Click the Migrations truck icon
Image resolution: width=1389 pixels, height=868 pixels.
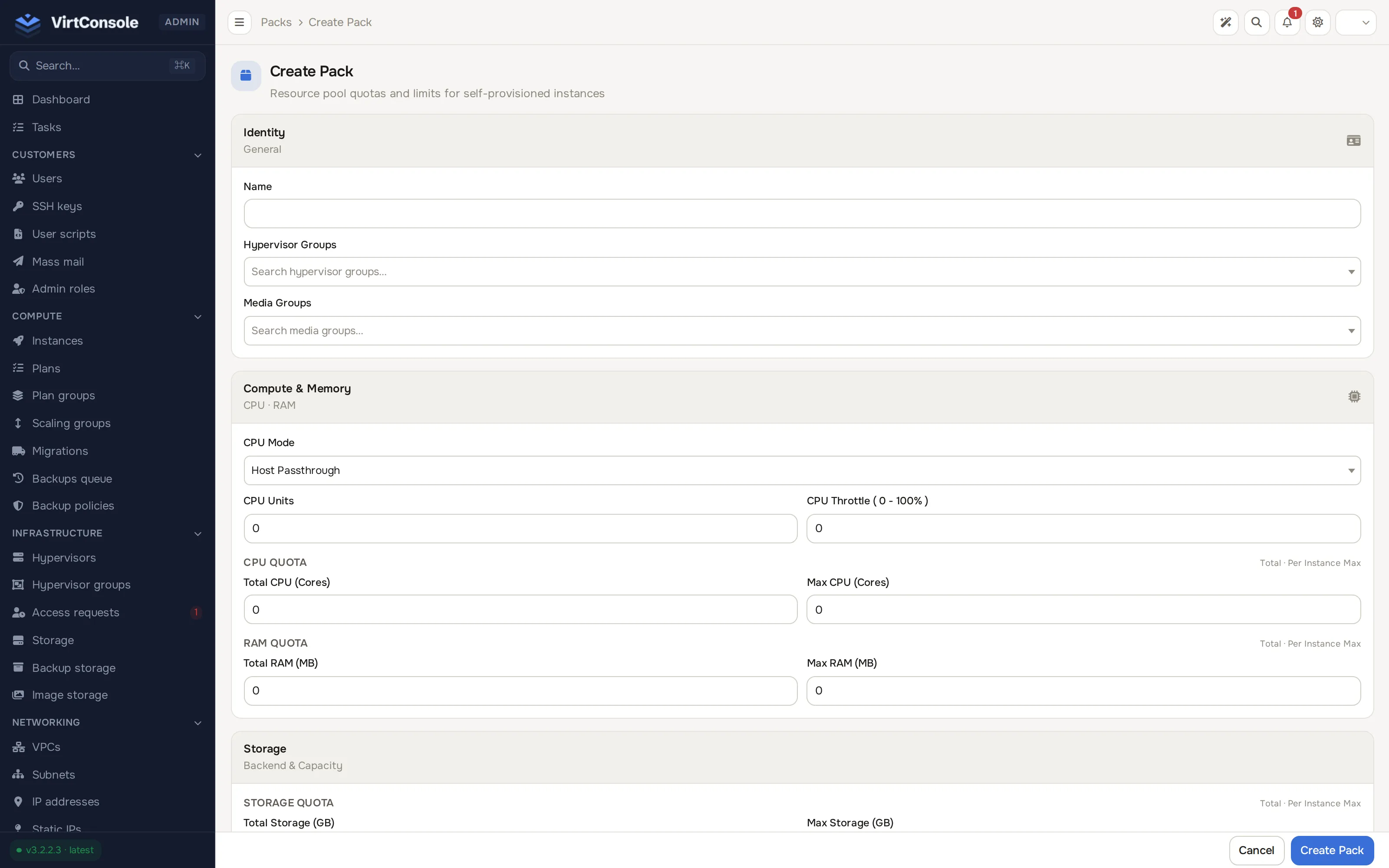click(18, 450)
